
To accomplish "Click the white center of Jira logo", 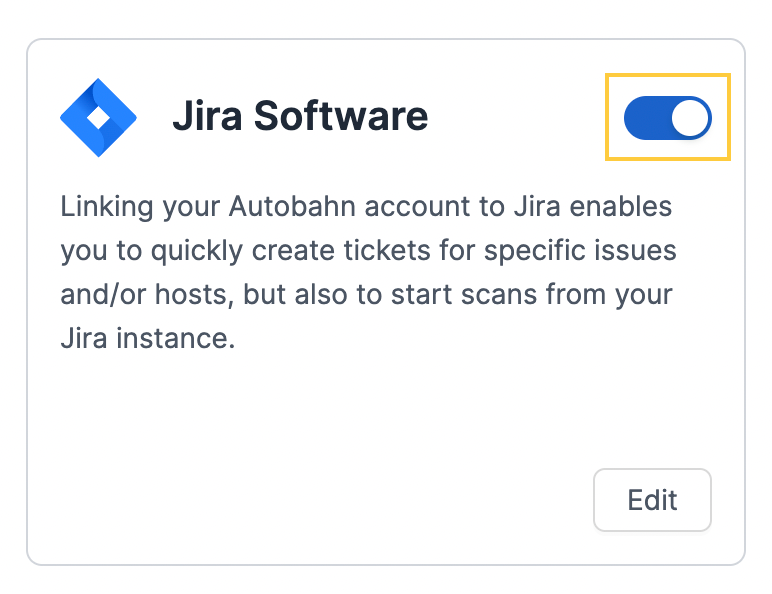I will click(98, 118).
